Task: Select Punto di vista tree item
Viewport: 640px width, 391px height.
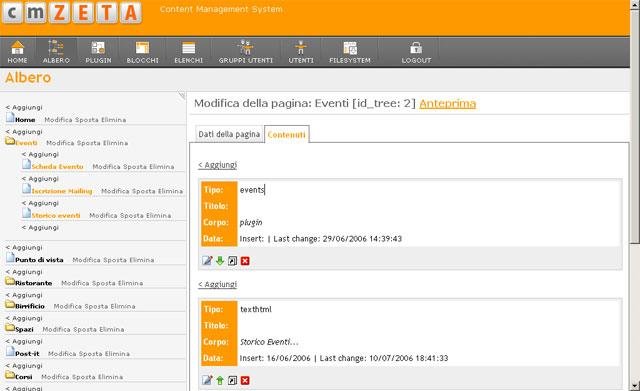Action: (39, 260)
